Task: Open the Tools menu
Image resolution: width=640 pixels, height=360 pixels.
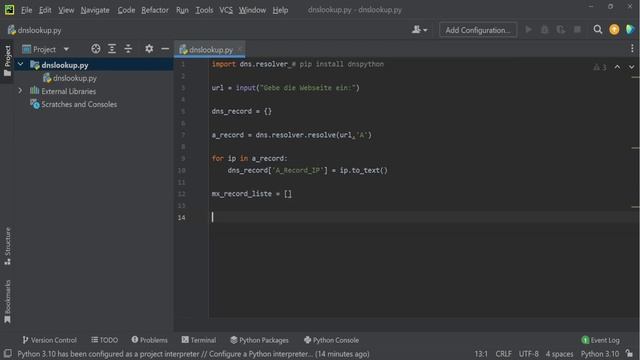Action: (204, 10)
